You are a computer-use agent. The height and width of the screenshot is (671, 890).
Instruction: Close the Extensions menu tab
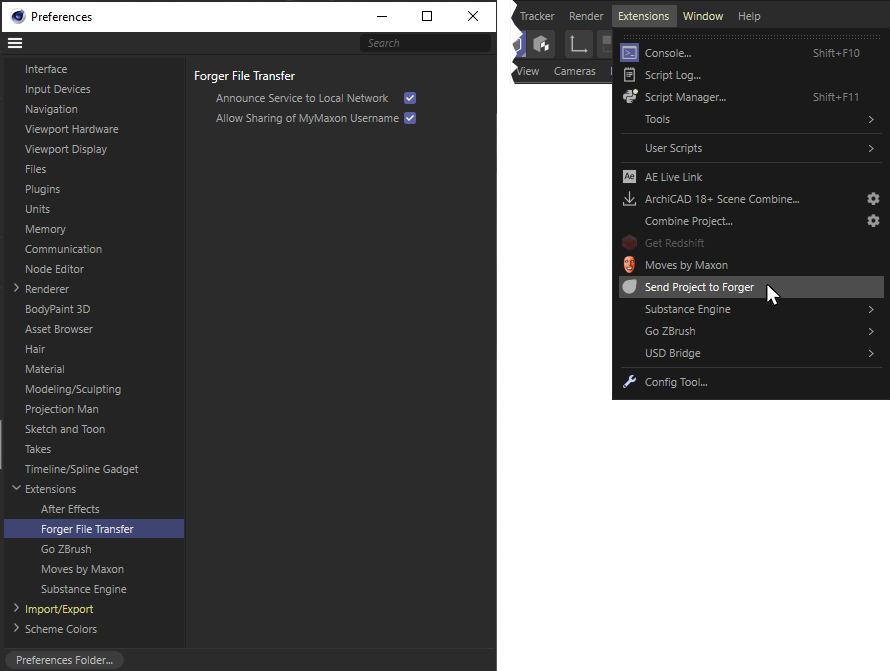(x=644, y=16)
